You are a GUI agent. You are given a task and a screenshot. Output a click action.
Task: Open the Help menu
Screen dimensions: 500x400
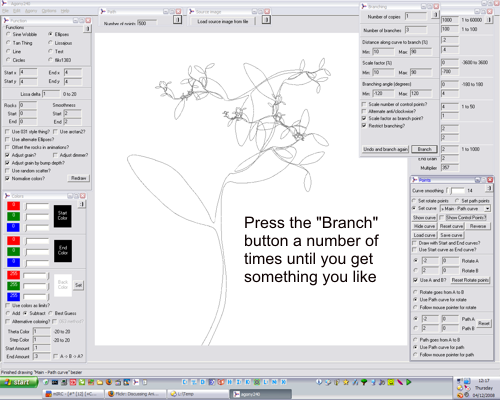[65, 11]
